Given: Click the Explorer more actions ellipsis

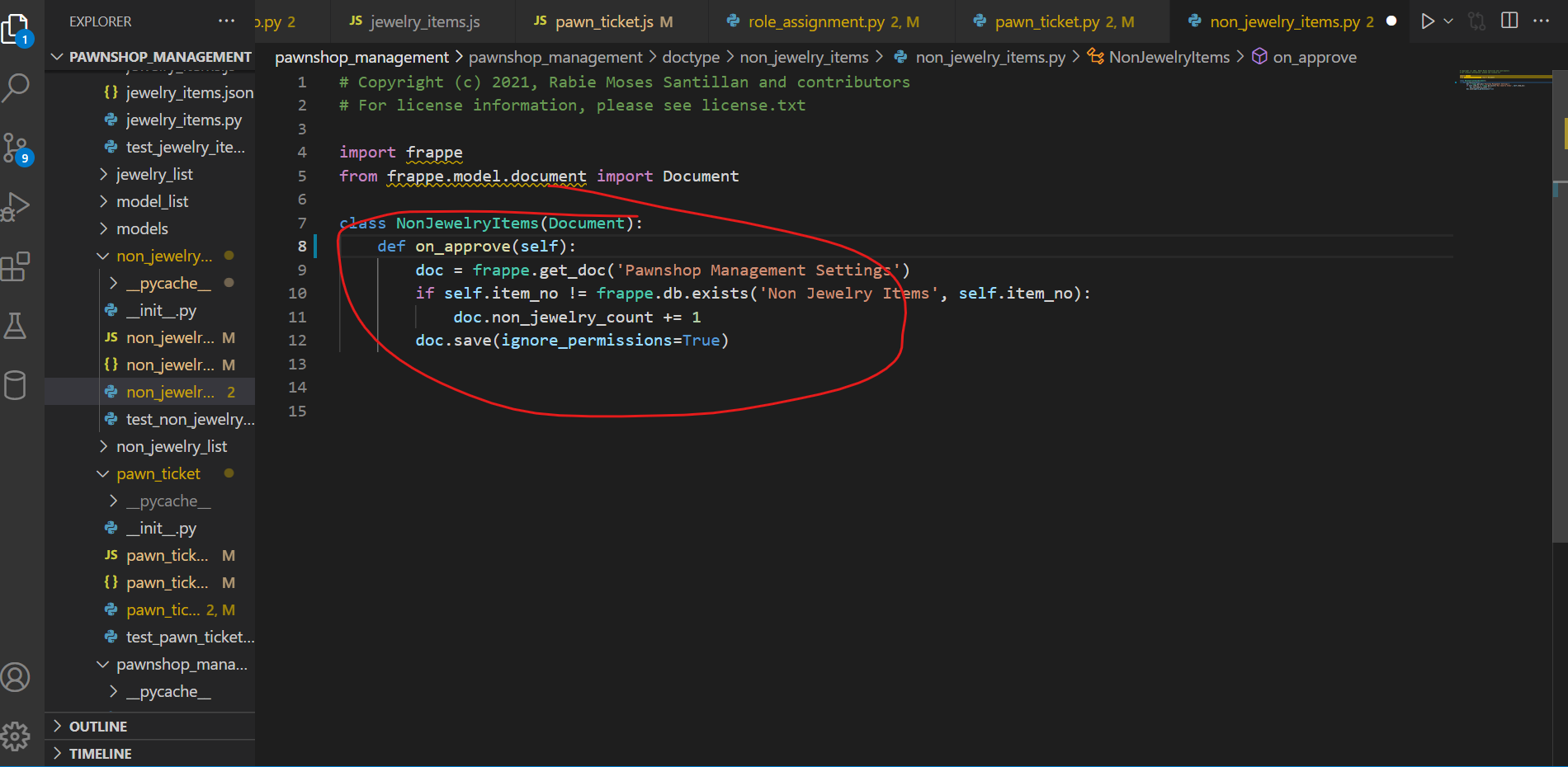Looking at the screenshot, I should coord(226,21).
